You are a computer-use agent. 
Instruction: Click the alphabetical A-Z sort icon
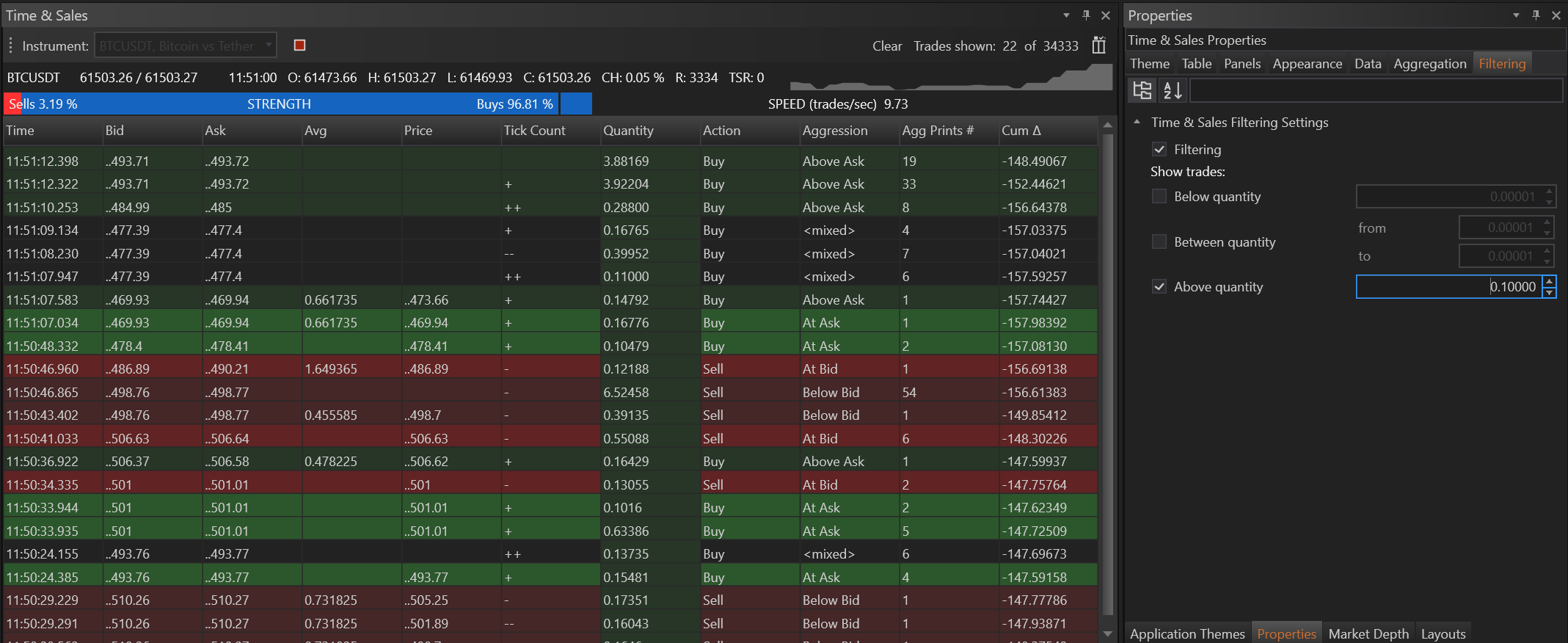click(1173, 90)
